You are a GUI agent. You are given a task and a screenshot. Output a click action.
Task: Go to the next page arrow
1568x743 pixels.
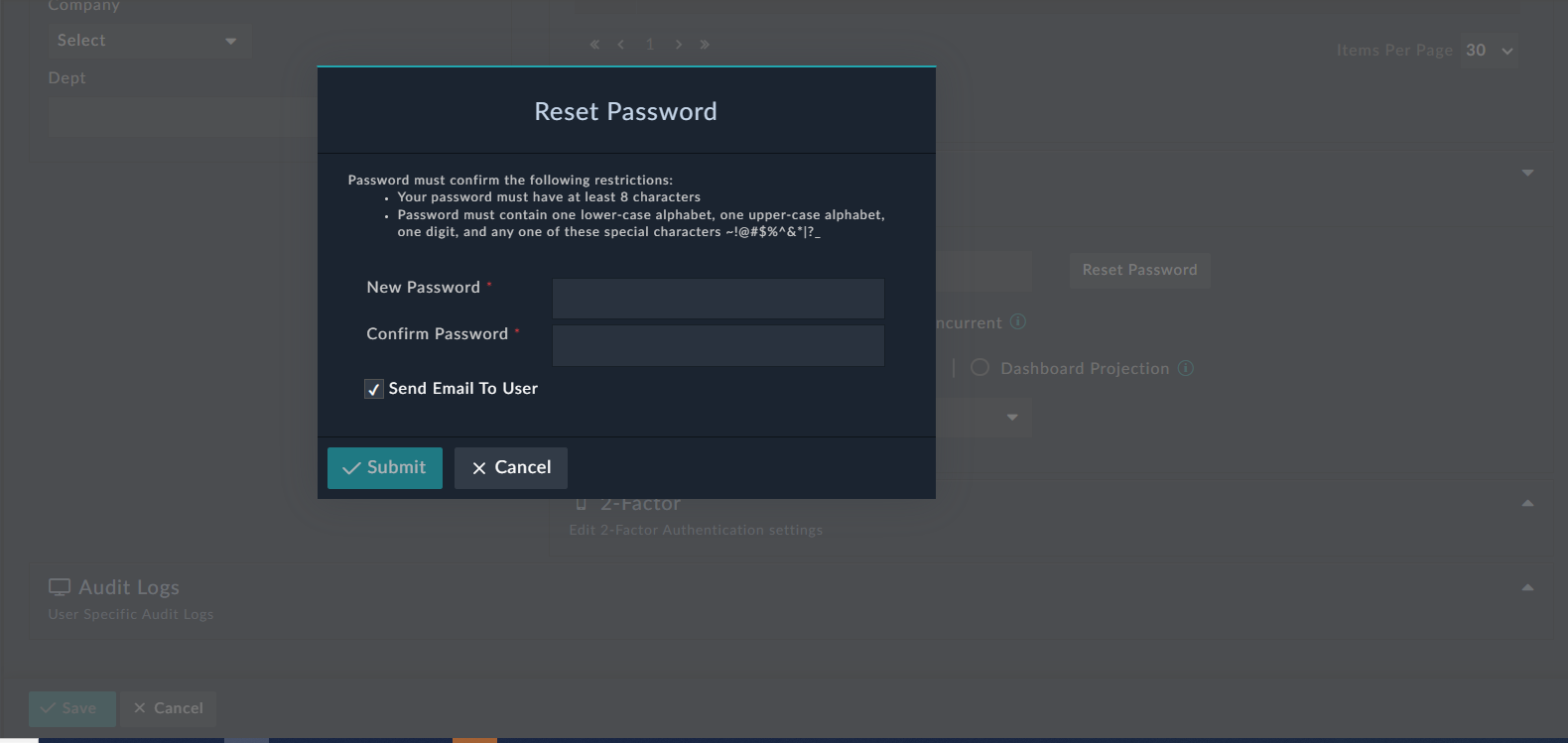pos(679,45)
